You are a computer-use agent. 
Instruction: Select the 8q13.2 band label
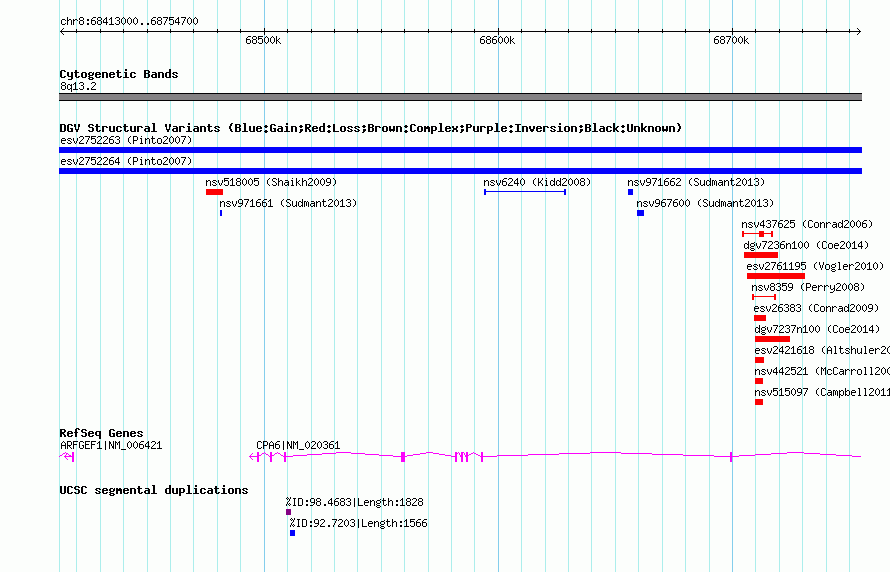tap(78, 86)
